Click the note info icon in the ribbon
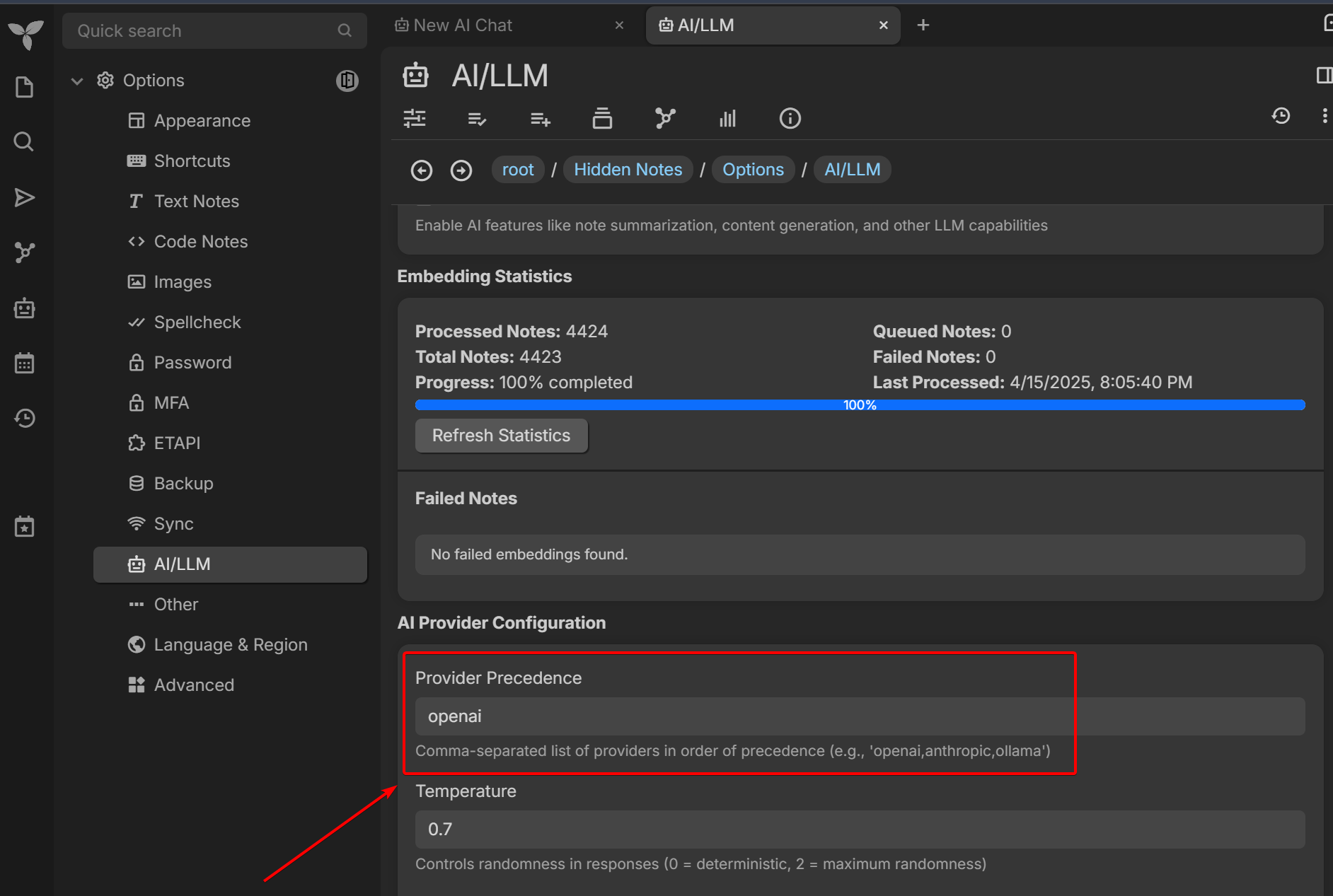The width and height of the screenshot is (1333, 896). [x=790, y=118]
